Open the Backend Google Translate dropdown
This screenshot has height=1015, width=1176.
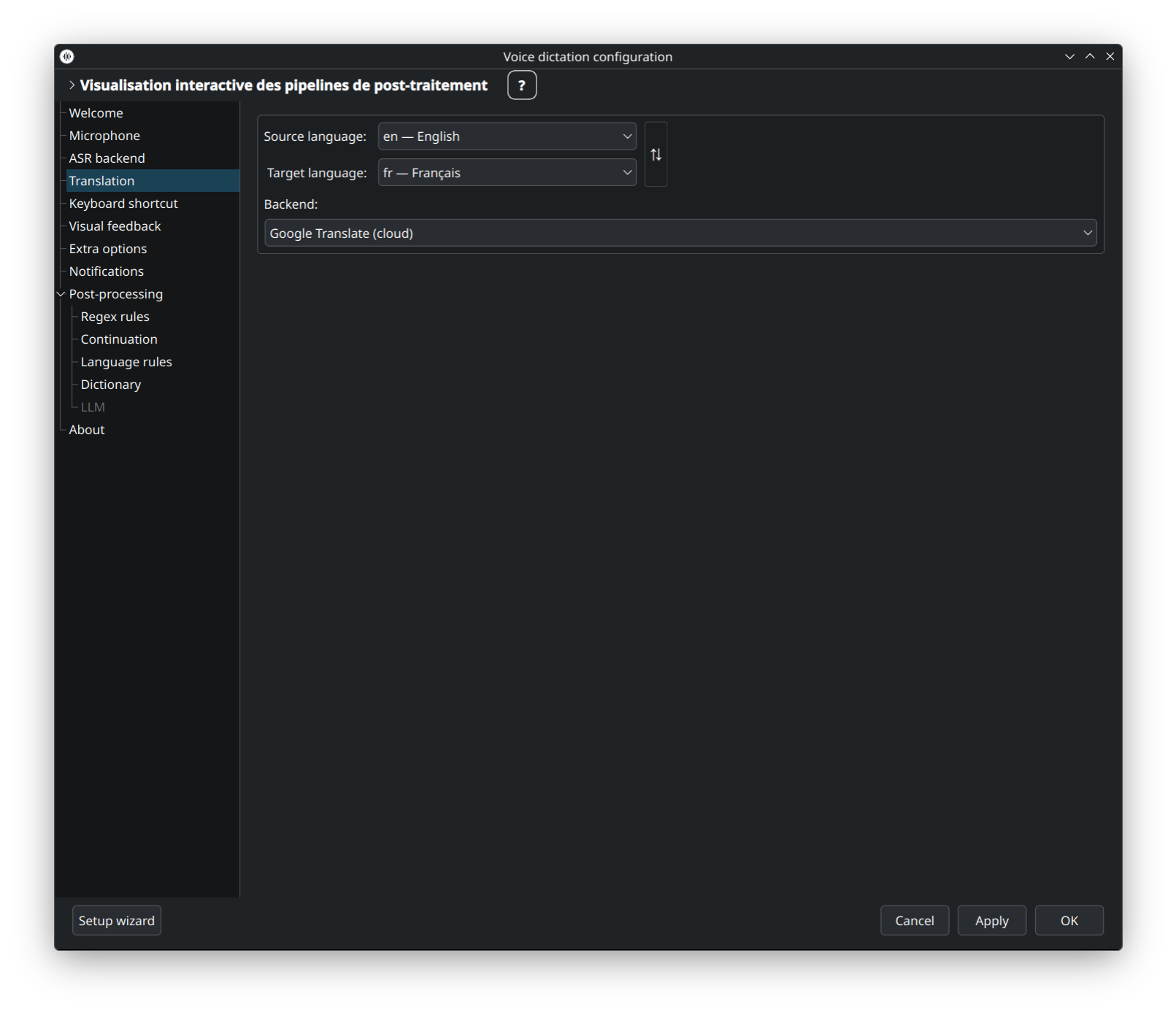click(x=680, y=234)
